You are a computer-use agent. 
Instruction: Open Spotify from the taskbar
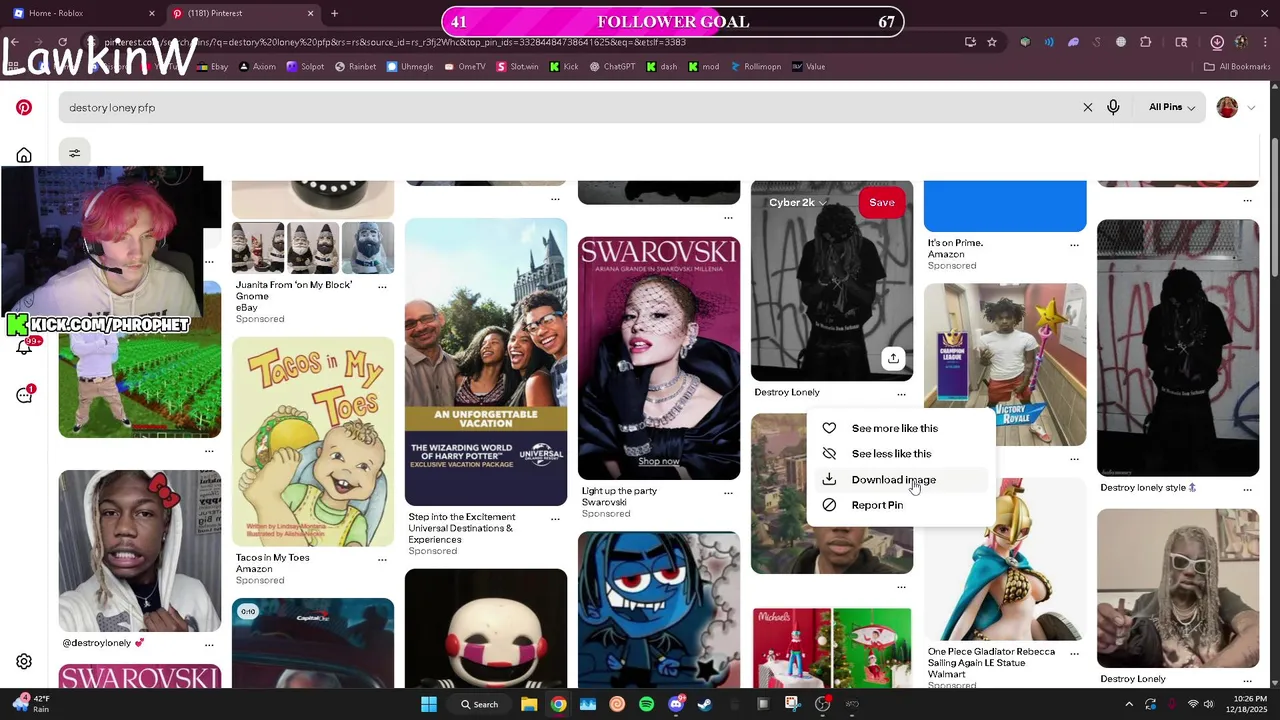[646, 704]
